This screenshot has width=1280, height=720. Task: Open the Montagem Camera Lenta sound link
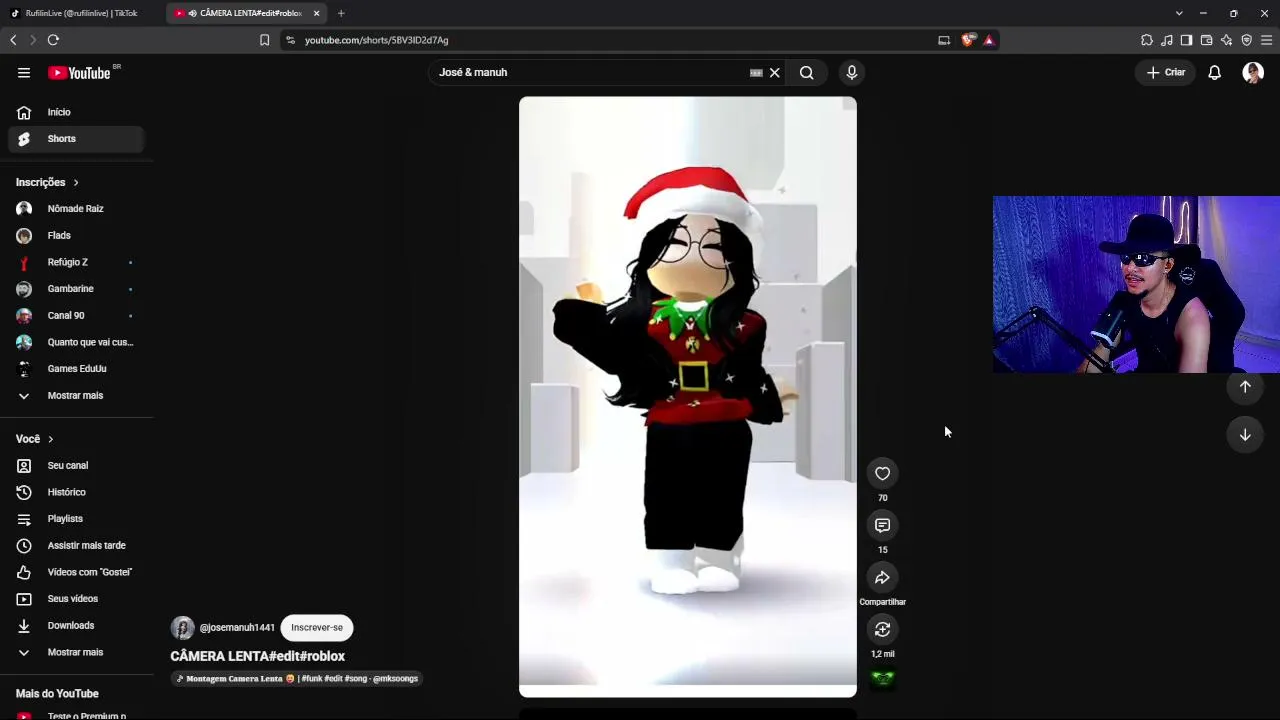pos(296,679)
